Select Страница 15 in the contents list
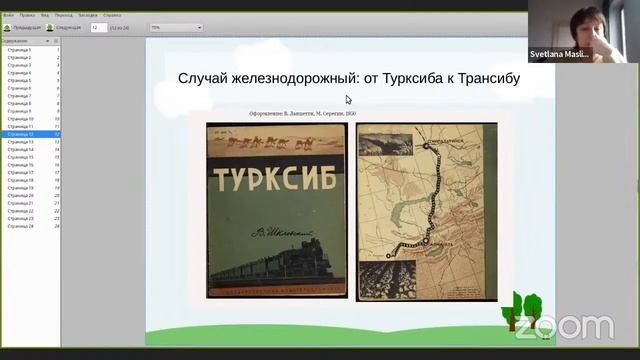 [31, 157]
